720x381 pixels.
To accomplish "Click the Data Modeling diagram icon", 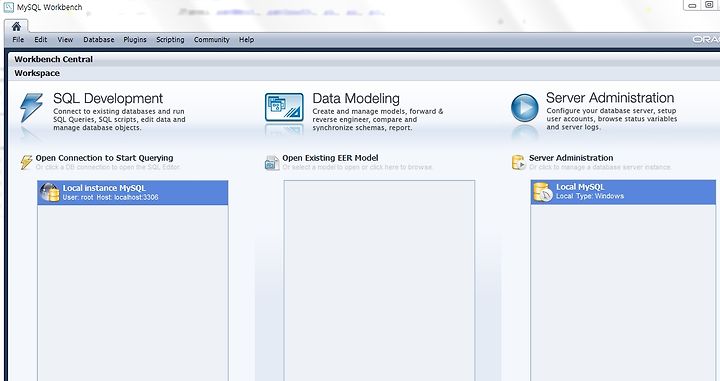I will [x=284, y=107].
